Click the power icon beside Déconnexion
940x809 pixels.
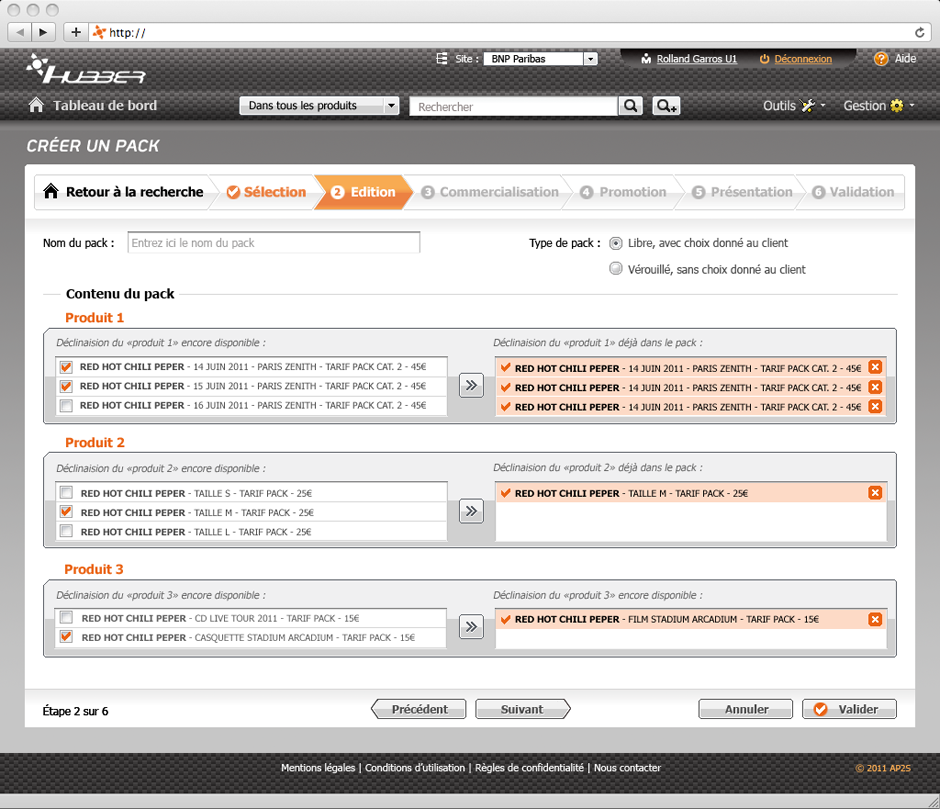[764, 59]
